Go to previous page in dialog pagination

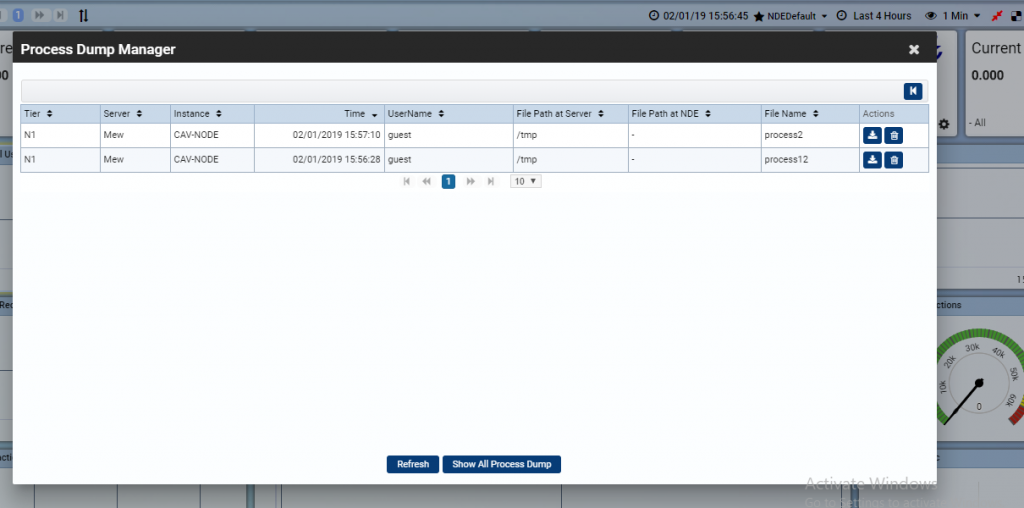coord(426,182)
